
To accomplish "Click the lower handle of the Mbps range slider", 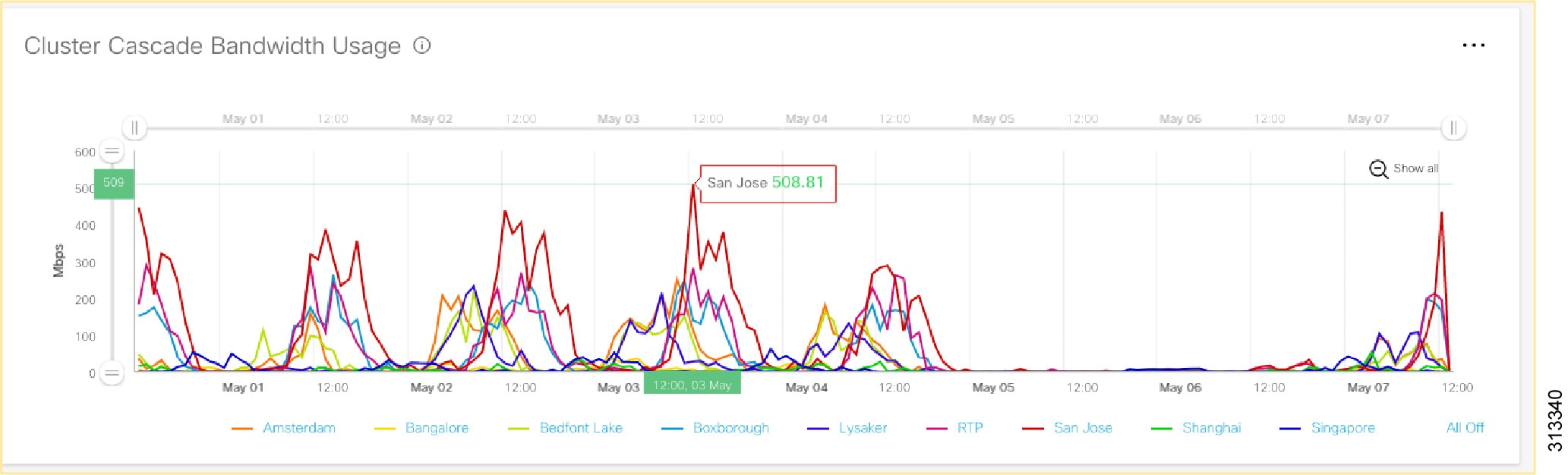I will (x=112, y=373).
